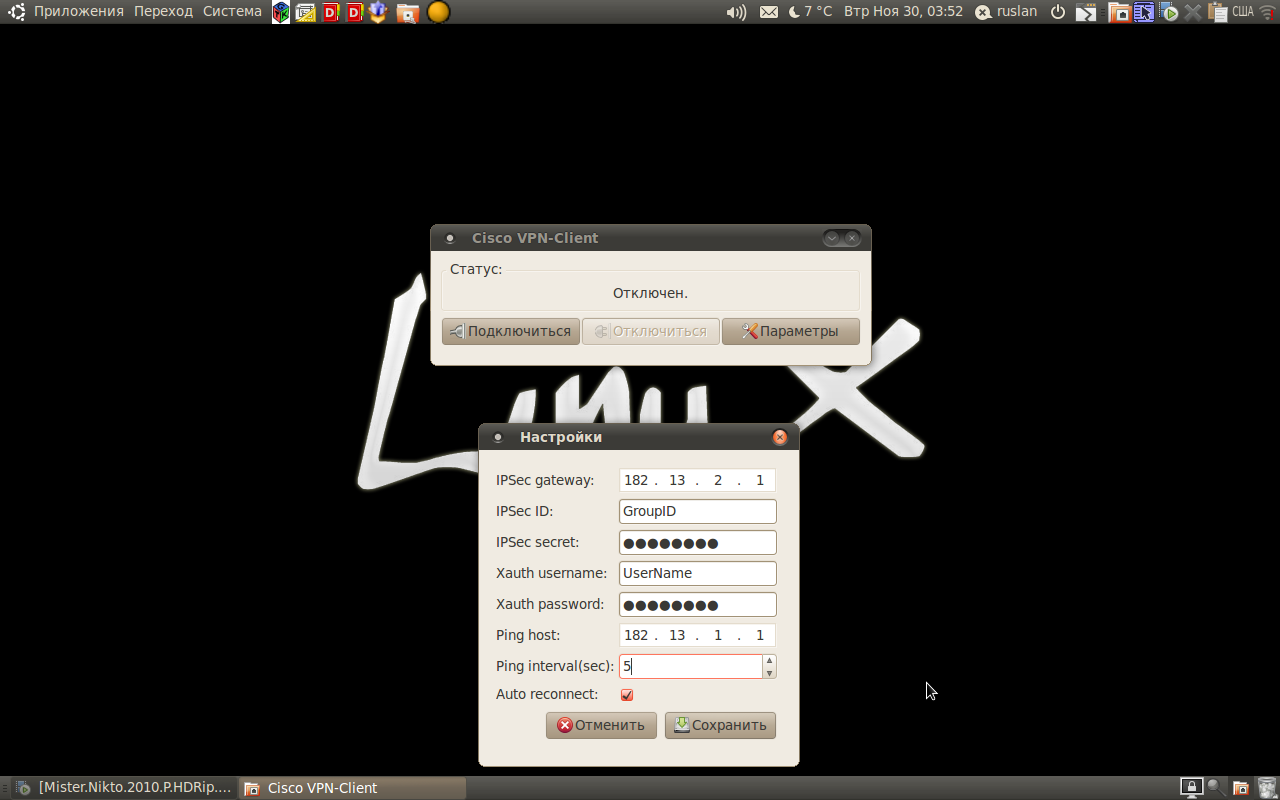Click first octet 182 of Ping host
The height and width of the screenshot is (800, 1280).
636,635
